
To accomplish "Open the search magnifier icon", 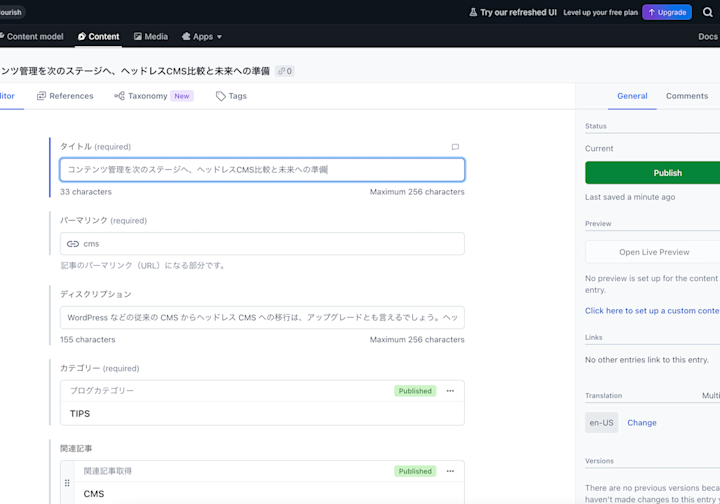I will (x=707, y=12).
